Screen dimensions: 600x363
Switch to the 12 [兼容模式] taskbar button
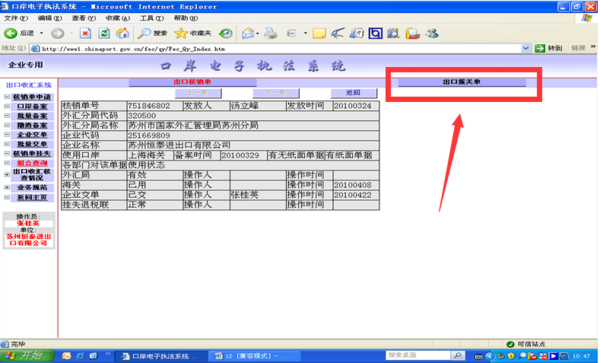(x=254, y=356)
